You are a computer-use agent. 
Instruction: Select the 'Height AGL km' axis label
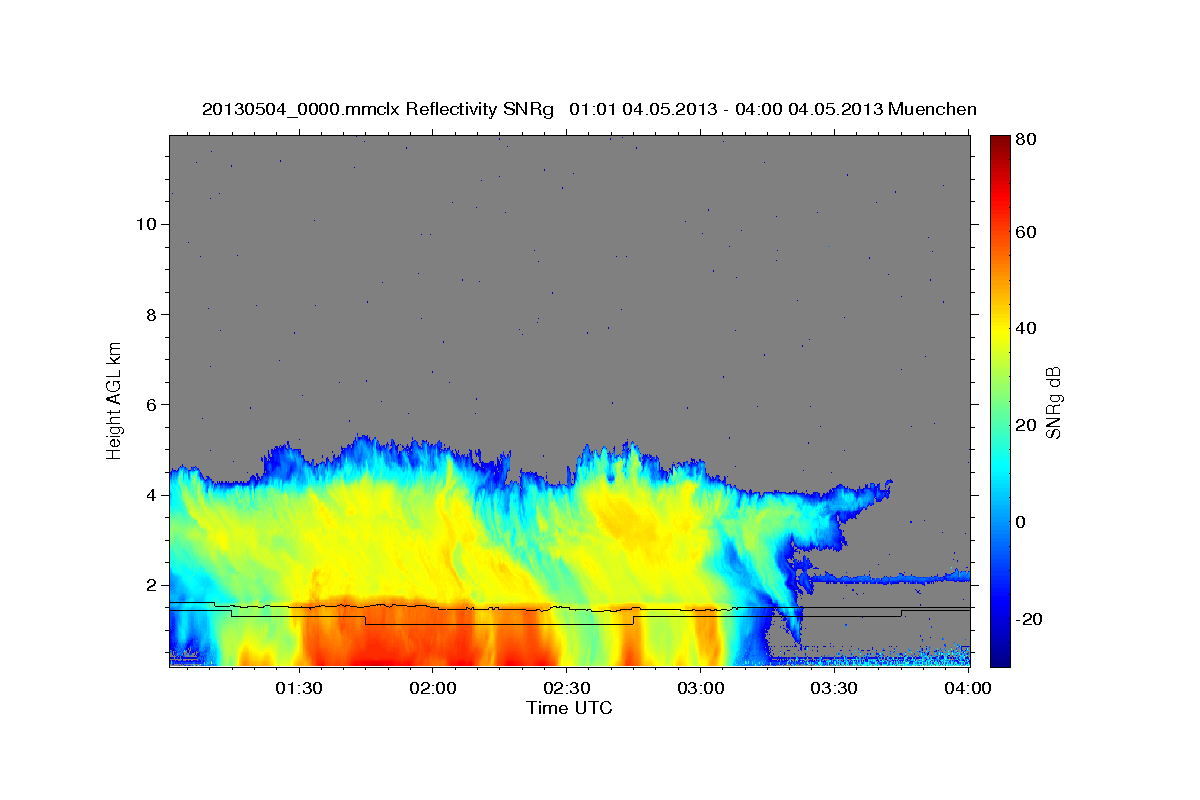pyautogui.click(x=114, y=399)
